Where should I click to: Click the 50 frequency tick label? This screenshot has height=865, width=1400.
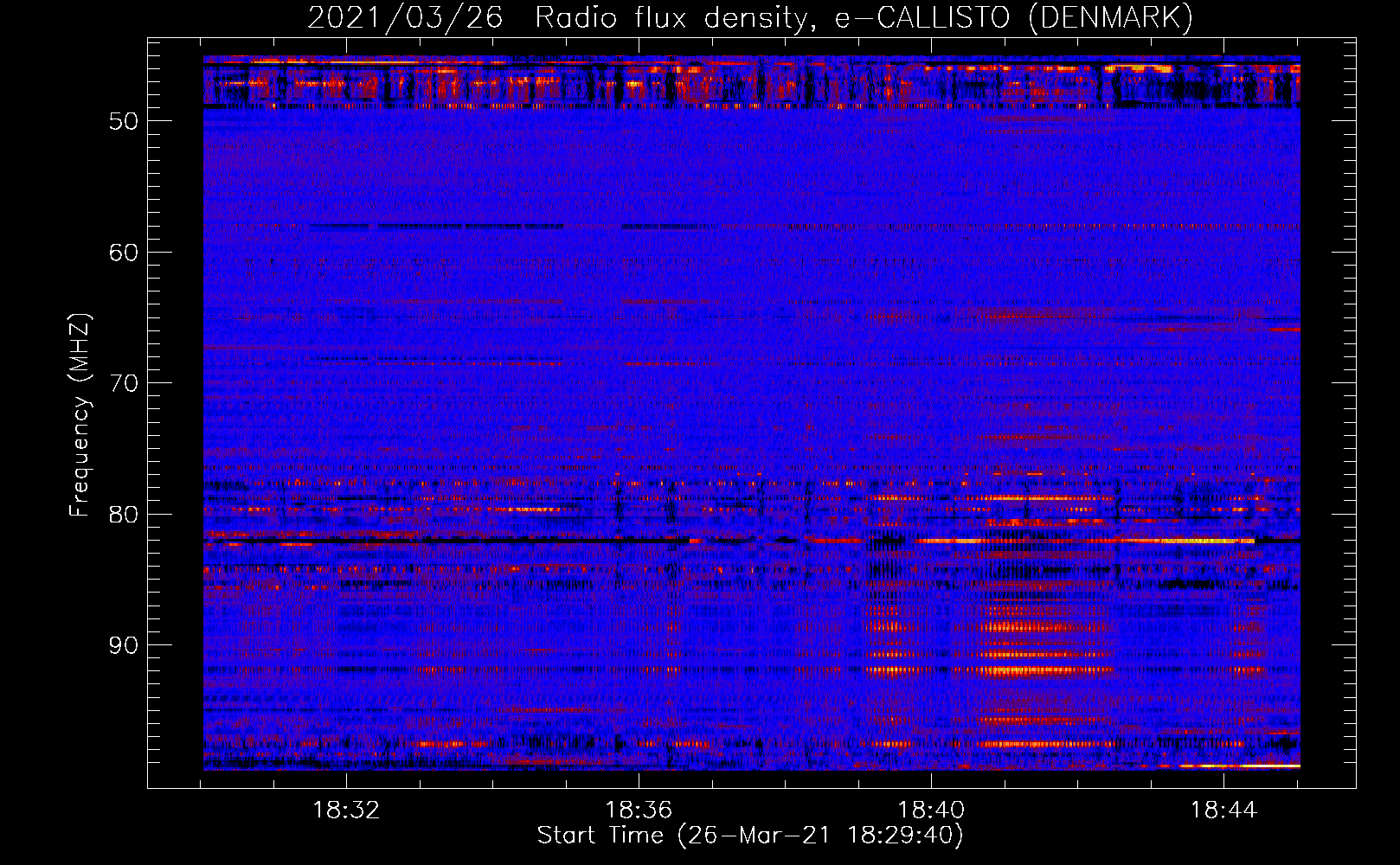click(124, 121)
